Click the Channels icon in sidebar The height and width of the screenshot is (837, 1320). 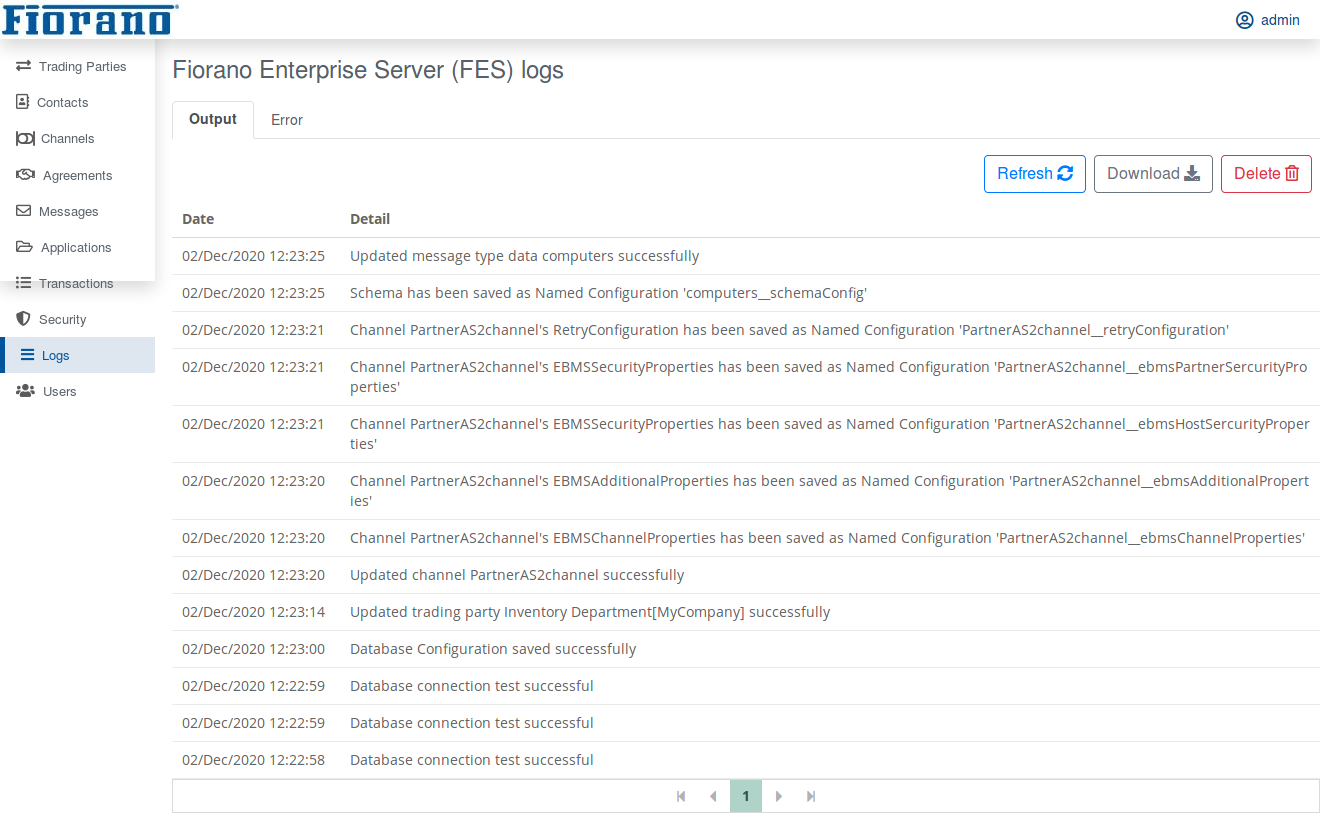[25, 138]
